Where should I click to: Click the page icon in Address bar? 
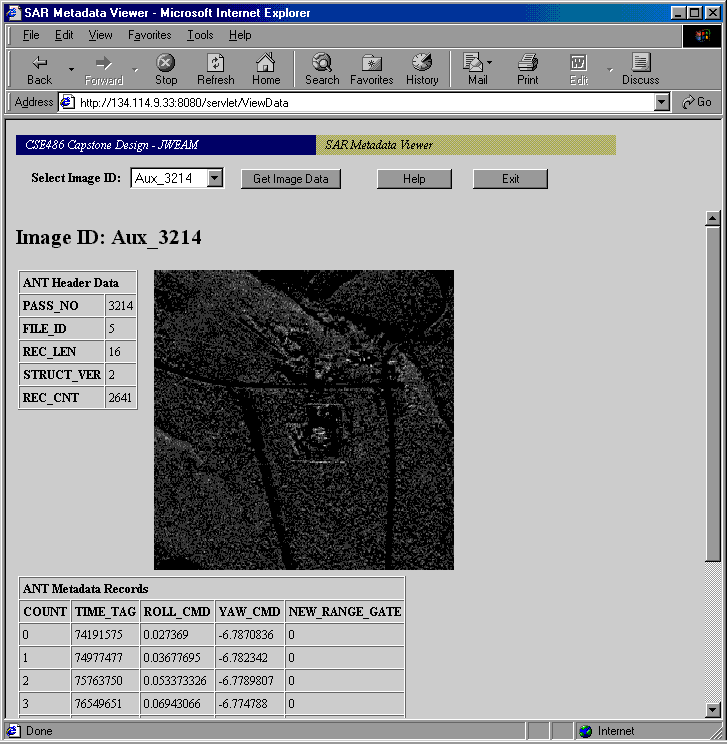pyautogui.click(x=67, y=102)
